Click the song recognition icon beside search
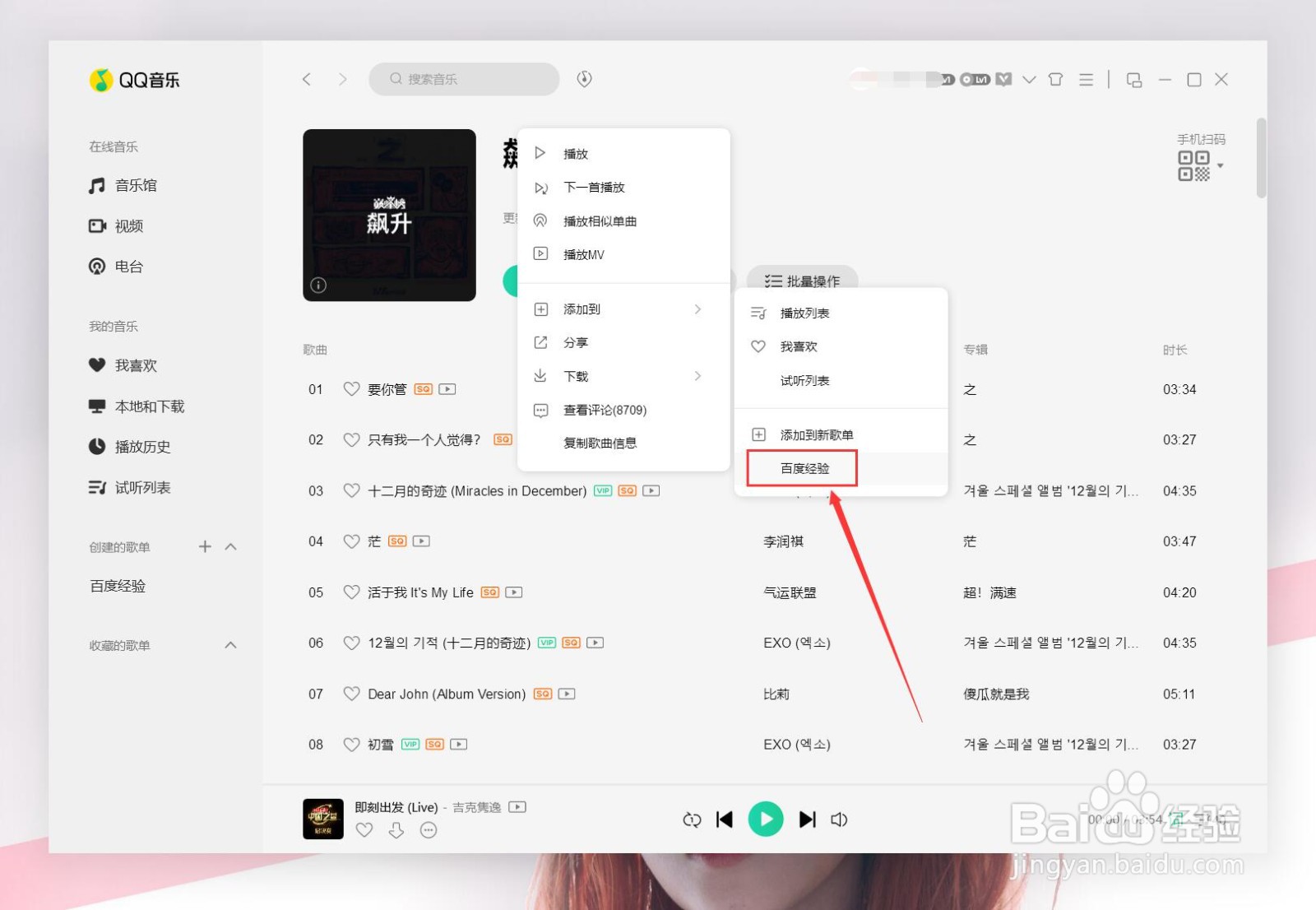 click(x=585, y=79)
